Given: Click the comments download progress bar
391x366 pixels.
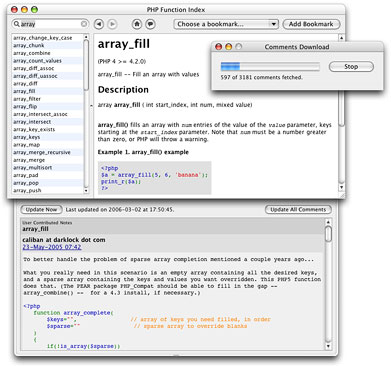Looking at the screenshot, I should (270, 66).
